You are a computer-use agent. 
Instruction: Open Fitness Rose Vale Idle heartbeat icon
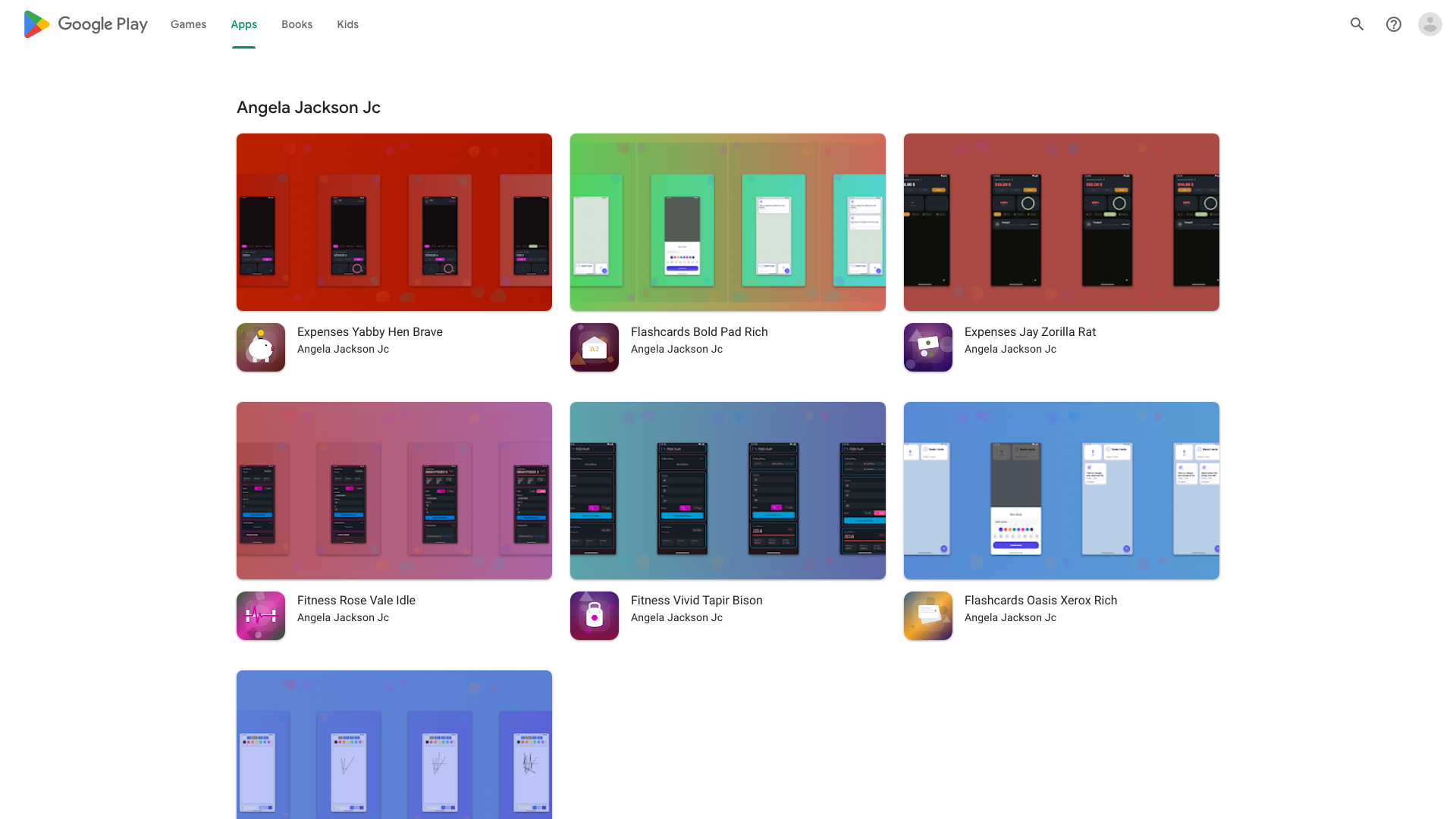tap(261, 616)
